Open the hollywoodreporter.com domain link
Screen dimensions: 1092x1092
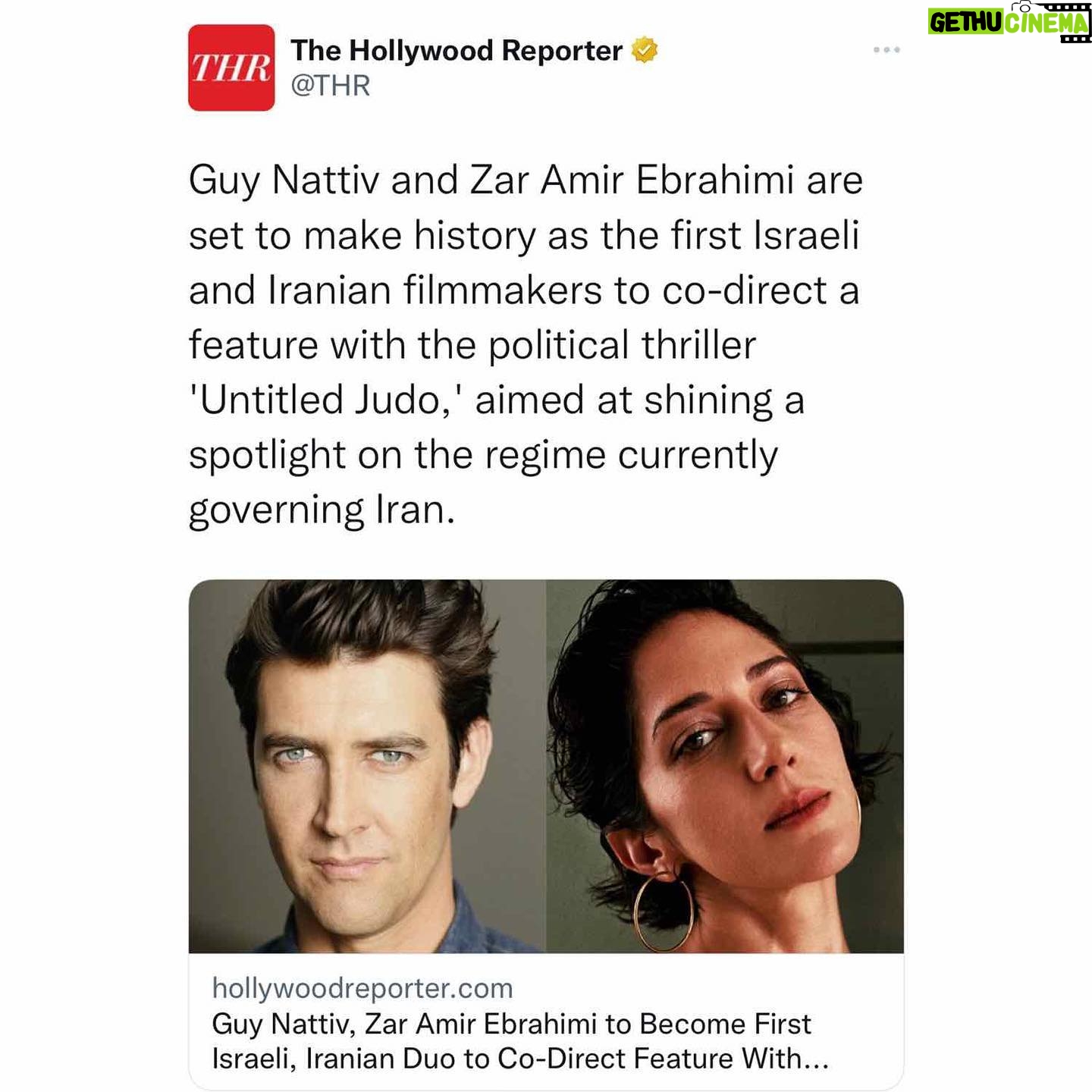click(362, 988)
